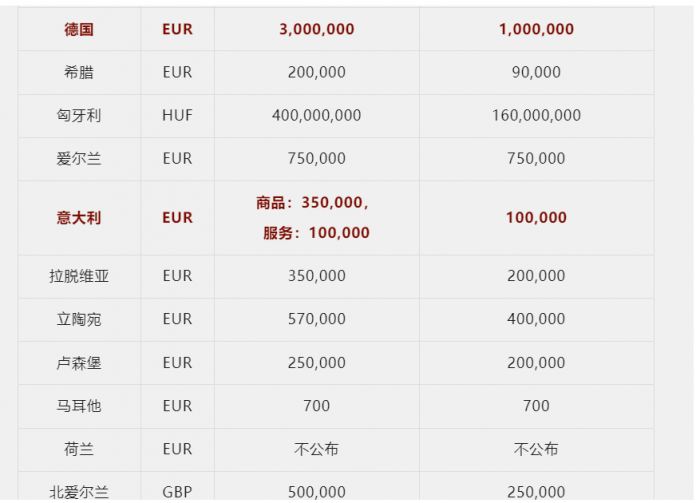Click the 德国 country cell
The height and width of the screenshot is (503, 700).
point(79,29)
